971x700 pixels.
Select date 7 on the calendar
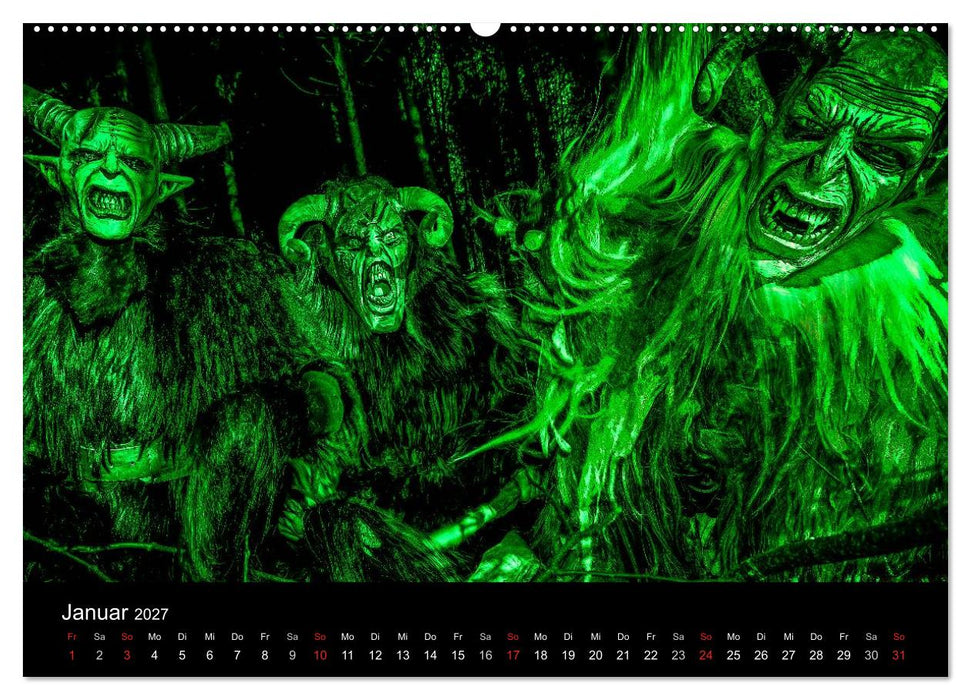click(x=237, y=655)
